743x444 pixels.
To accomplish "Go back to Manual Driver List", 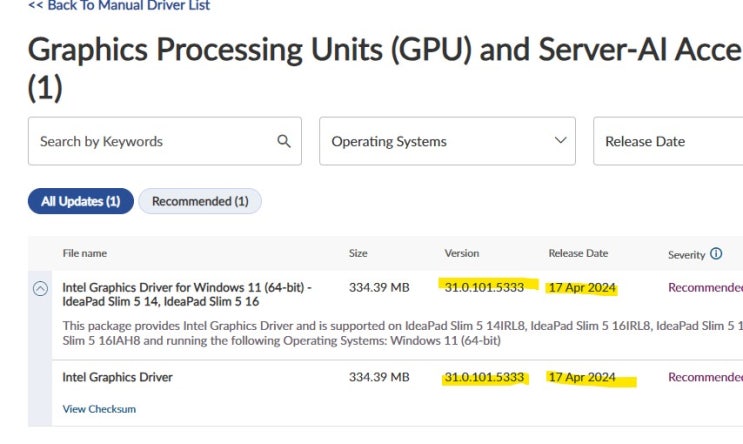I will [119, 6].
